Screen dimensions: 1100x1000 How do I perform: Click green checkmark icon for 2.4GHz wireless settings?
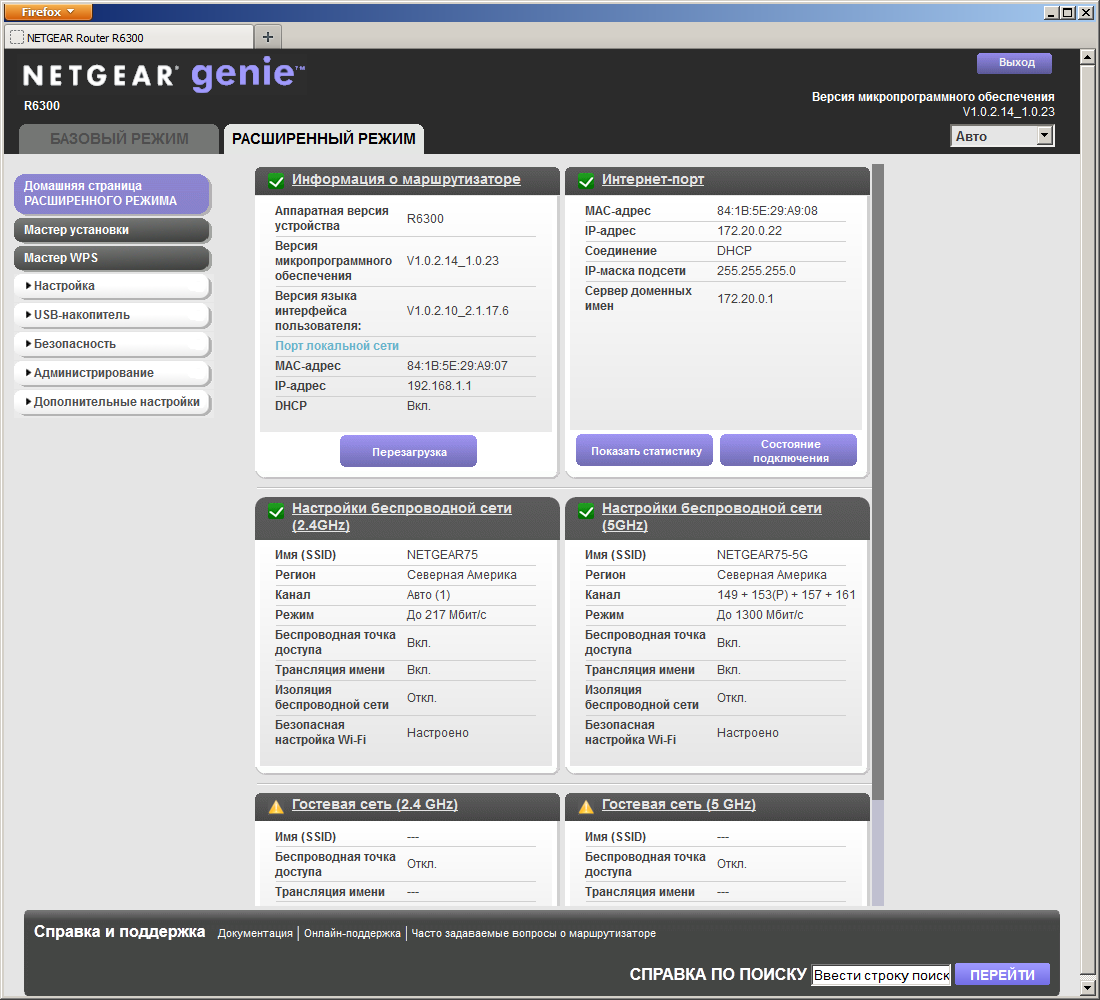tap(276, 512)
